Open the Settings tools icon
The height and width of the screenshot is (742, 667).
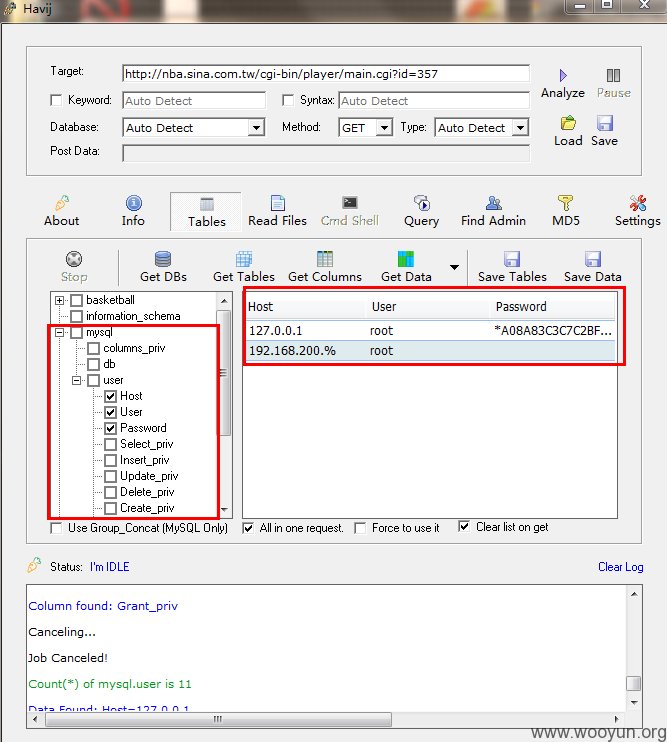638,203
